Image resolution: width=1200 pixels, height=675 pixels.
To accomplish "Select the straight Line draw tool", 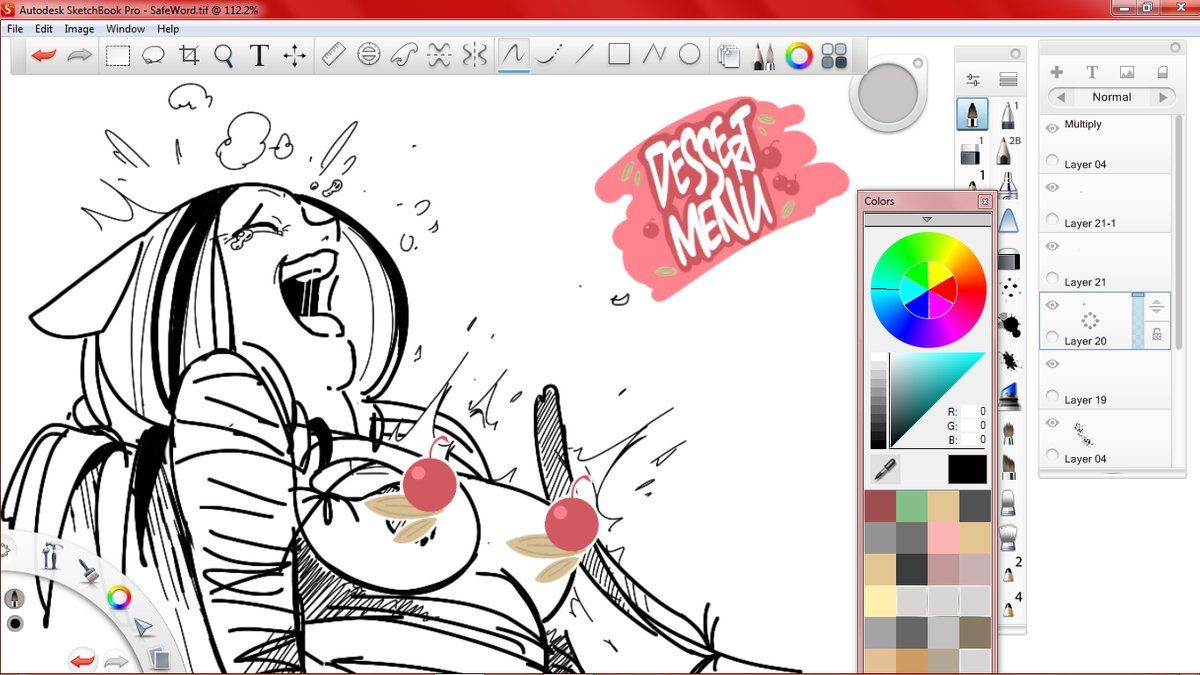I will tap(584, 55).
